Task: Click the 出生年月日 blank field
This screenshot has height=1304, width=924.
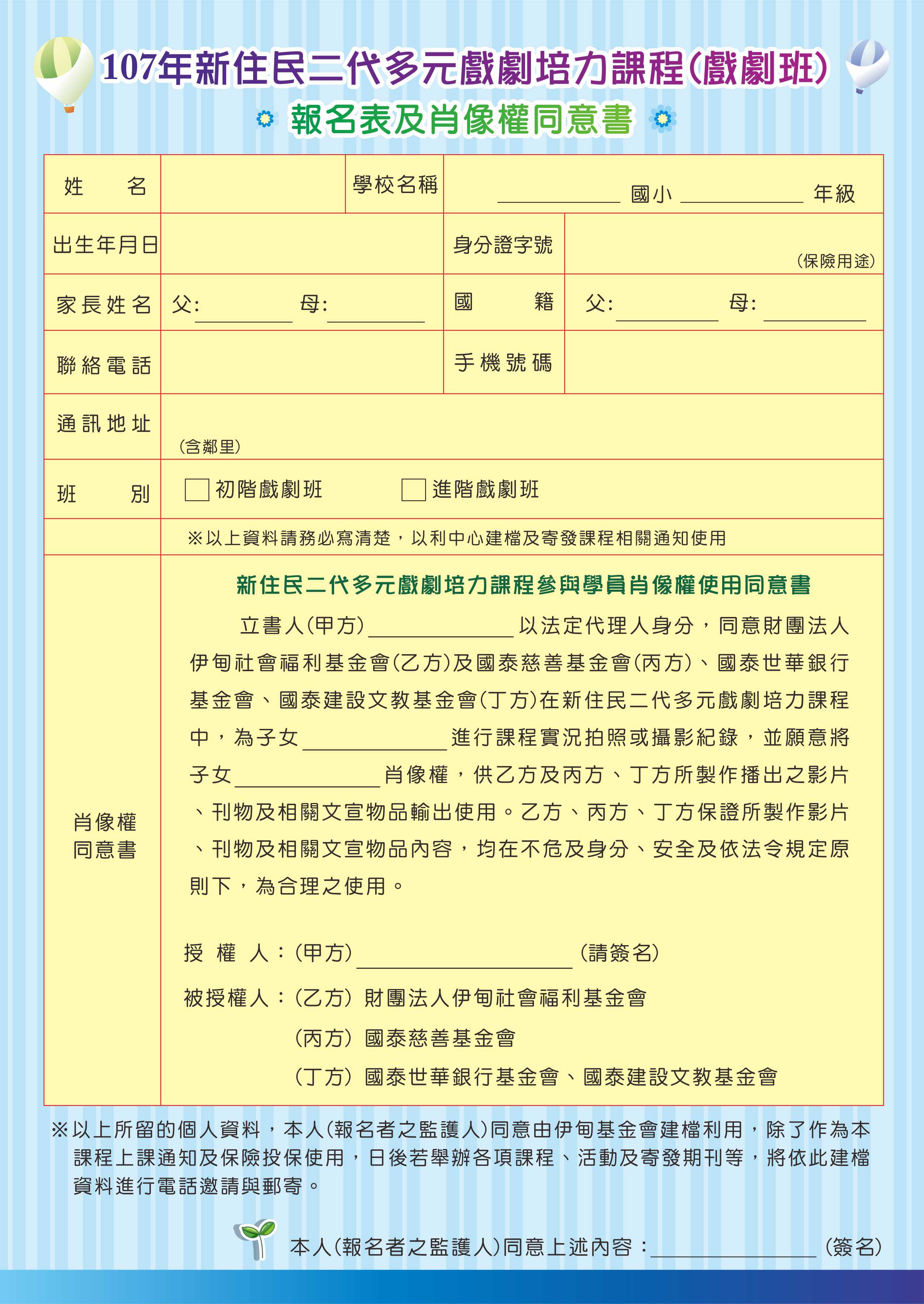Action: 302,244
